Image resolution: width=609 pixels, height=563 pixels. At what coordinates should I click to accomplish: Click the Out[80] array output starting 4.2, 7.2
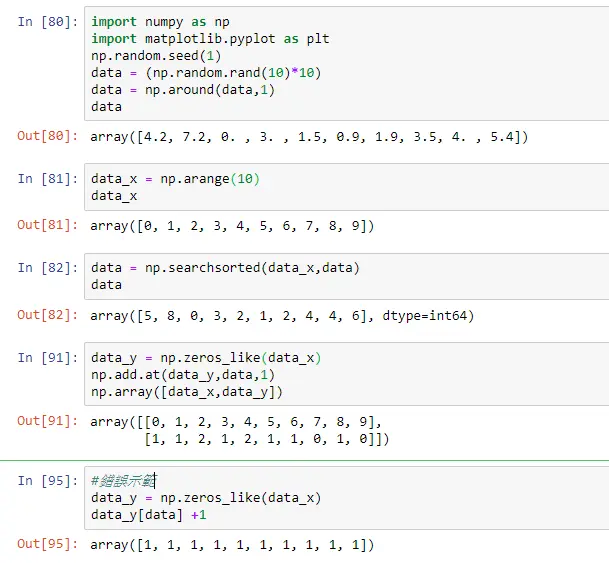click(x=309, y=137)
